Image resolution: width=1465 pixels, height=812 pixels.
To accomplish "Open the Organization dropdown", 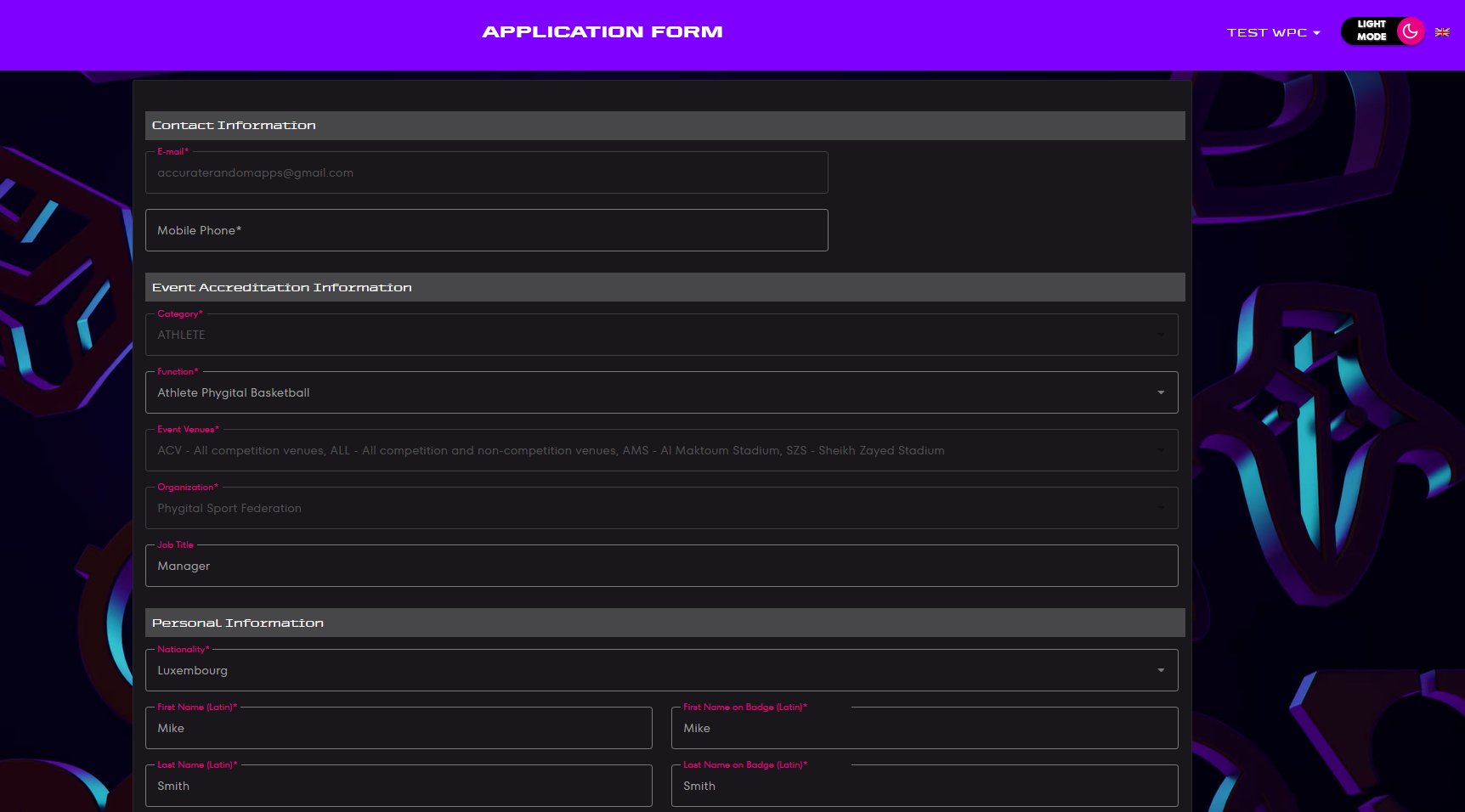I will click(662, 508).
